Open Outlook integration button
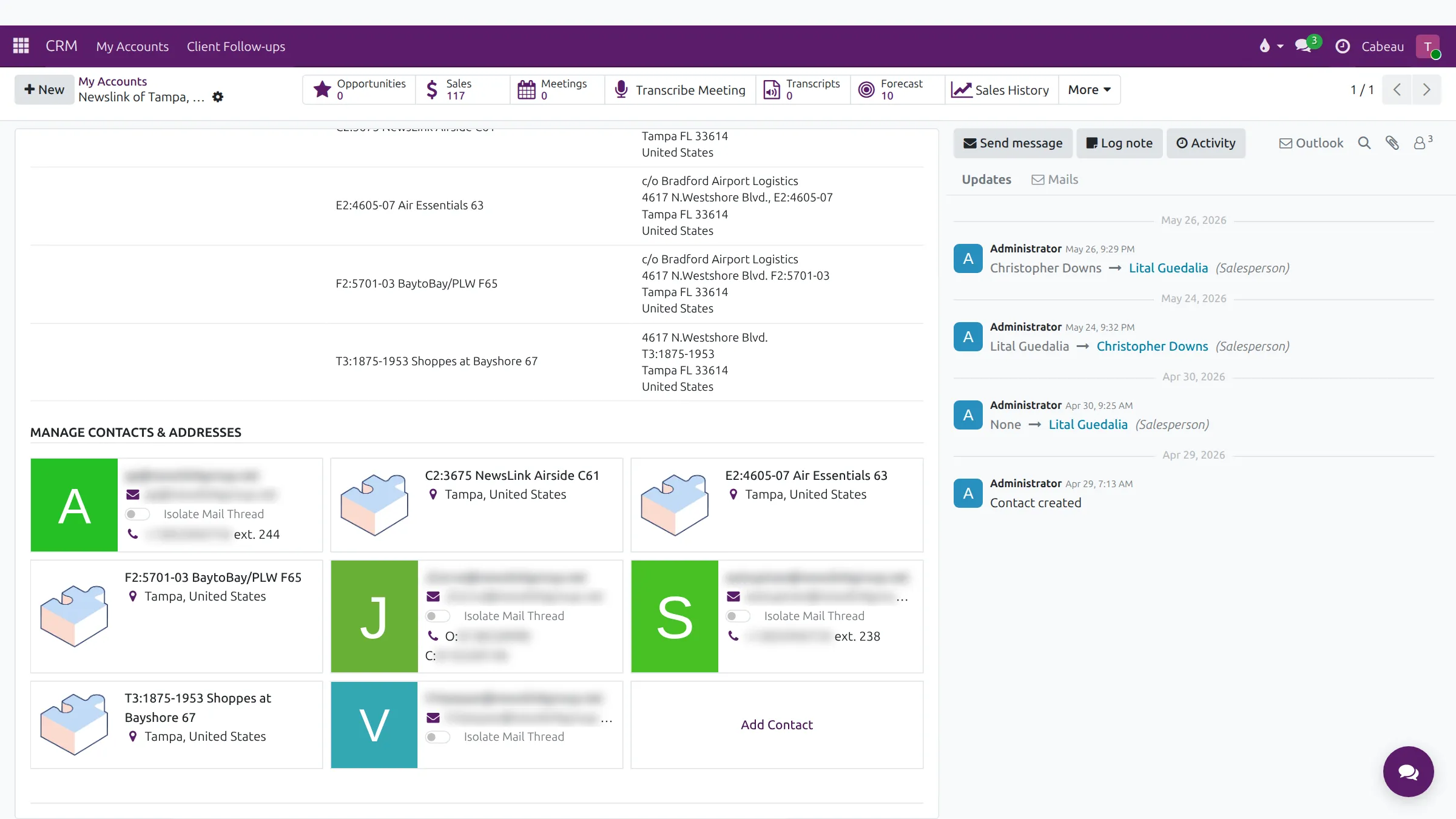 coord(1311,143)
